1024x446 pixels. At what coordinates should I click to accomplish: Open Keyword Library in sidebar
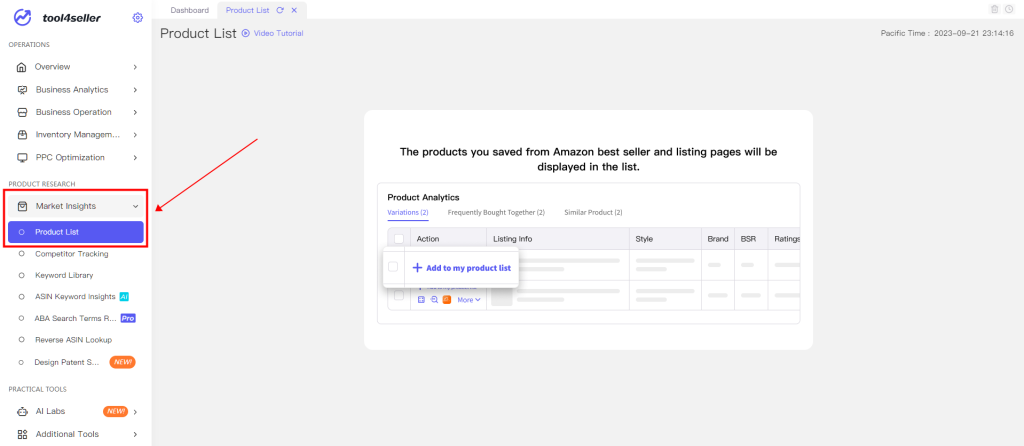(x=64, y=276)
